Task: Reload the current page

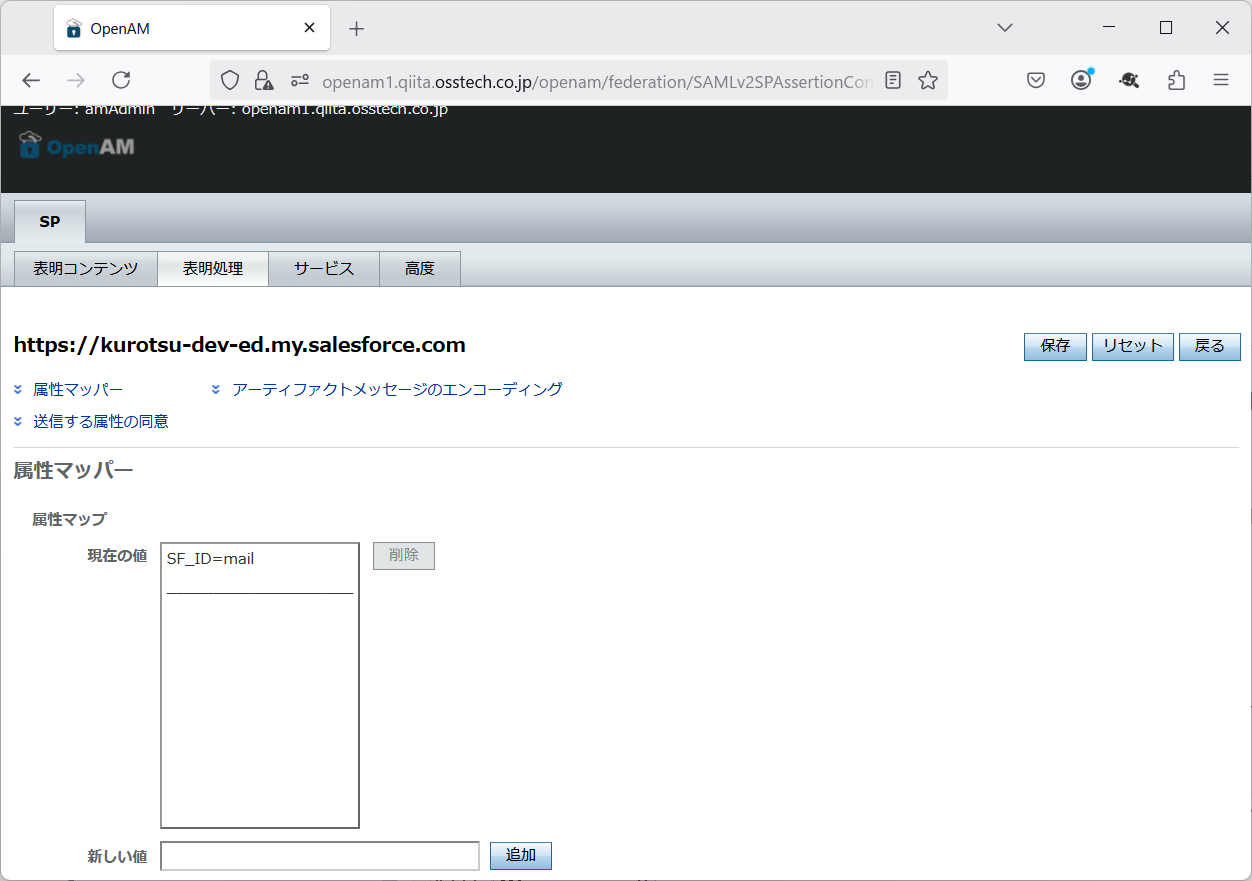Action: (x=121, y=81)
